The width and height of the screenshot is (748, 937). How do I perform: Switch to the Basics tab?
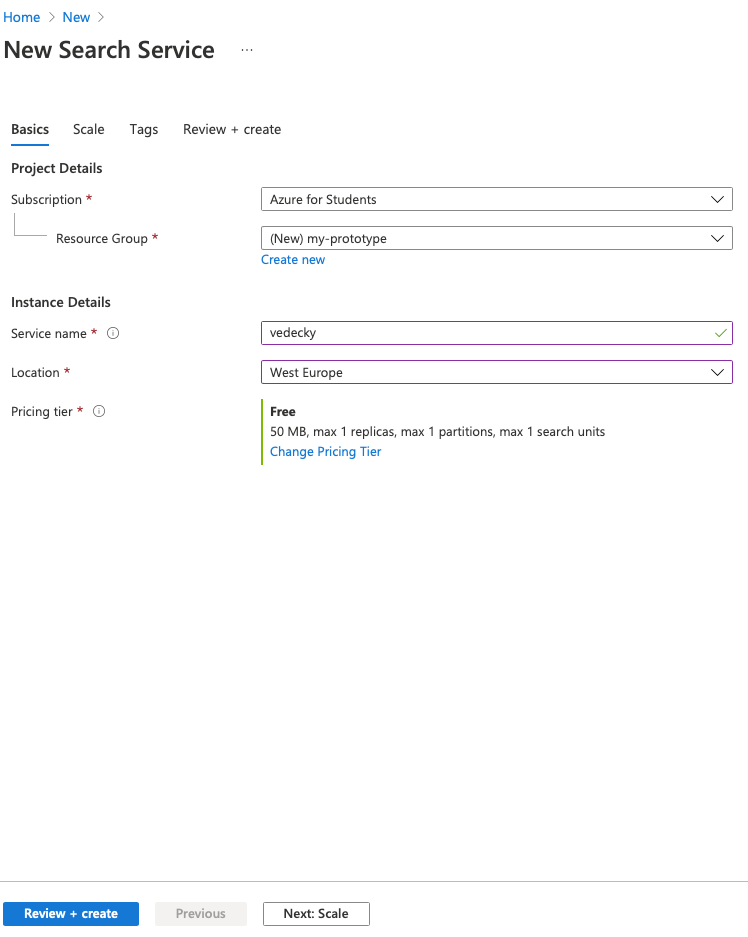[x=30, y=129]
